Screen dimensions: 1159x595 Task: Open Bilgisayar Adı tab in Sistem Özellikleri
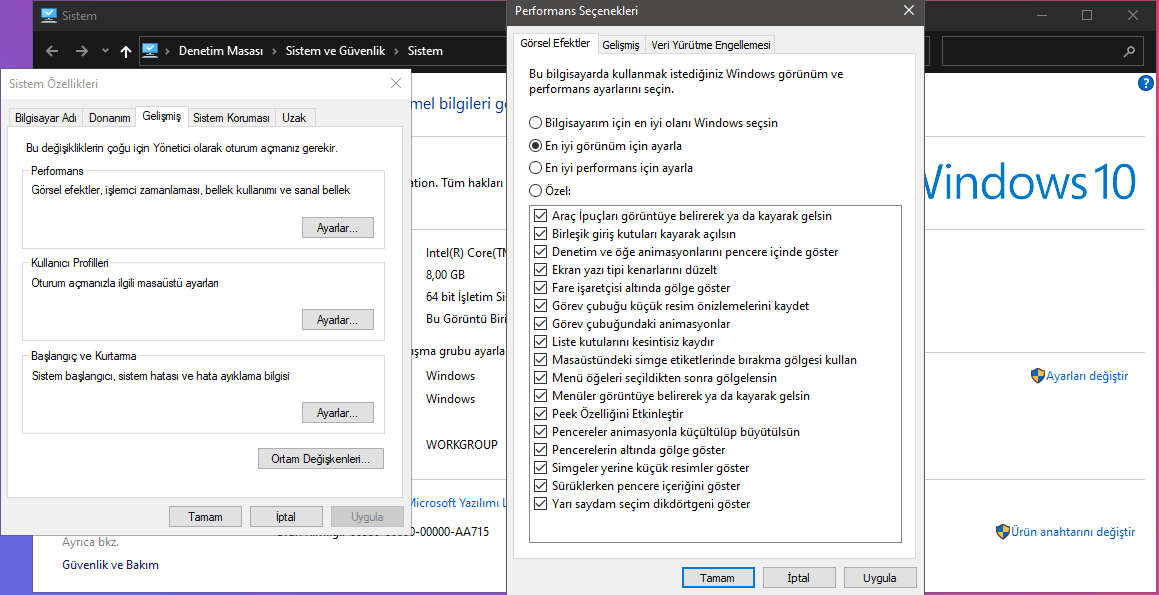(46, 118)
